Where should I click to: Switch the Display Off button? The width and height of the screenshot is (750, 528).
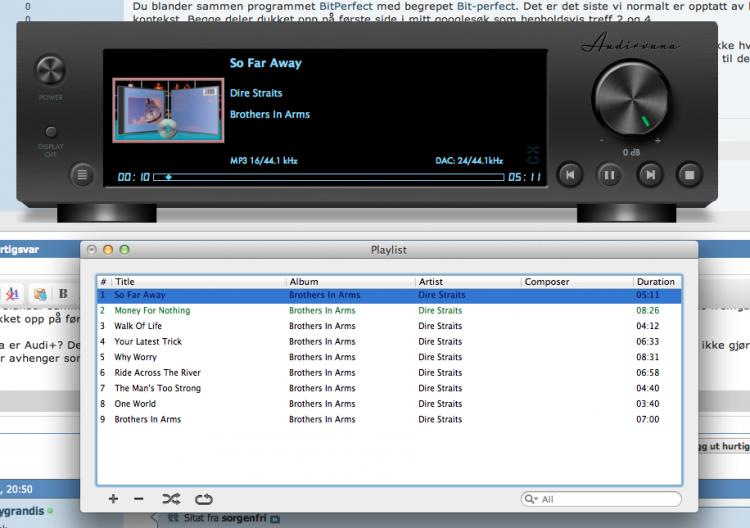51,132
